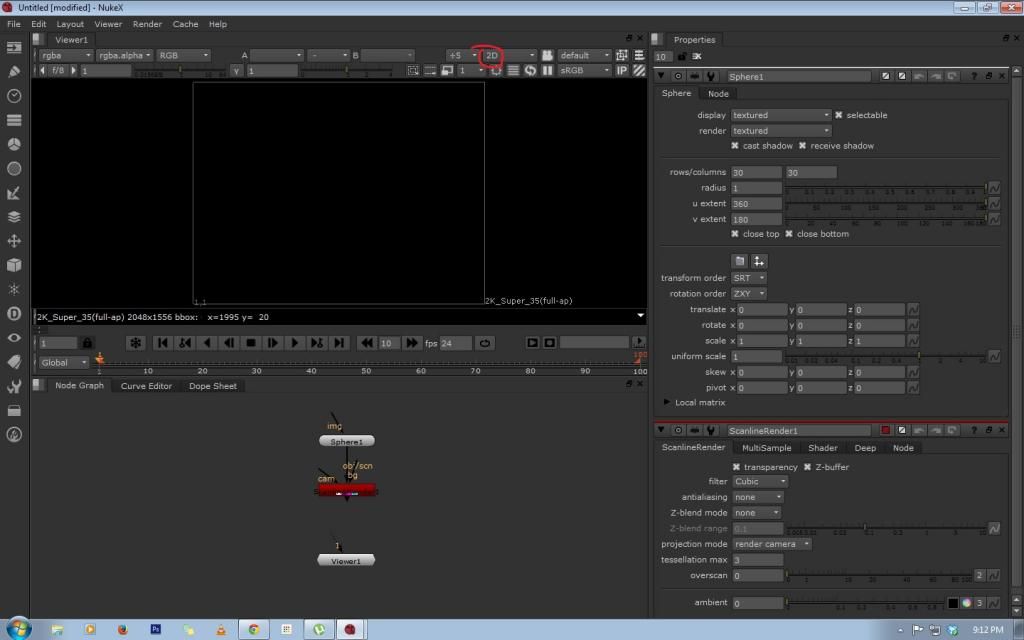
Task: Click the playback loop mode button
Action: pos(486,343)
